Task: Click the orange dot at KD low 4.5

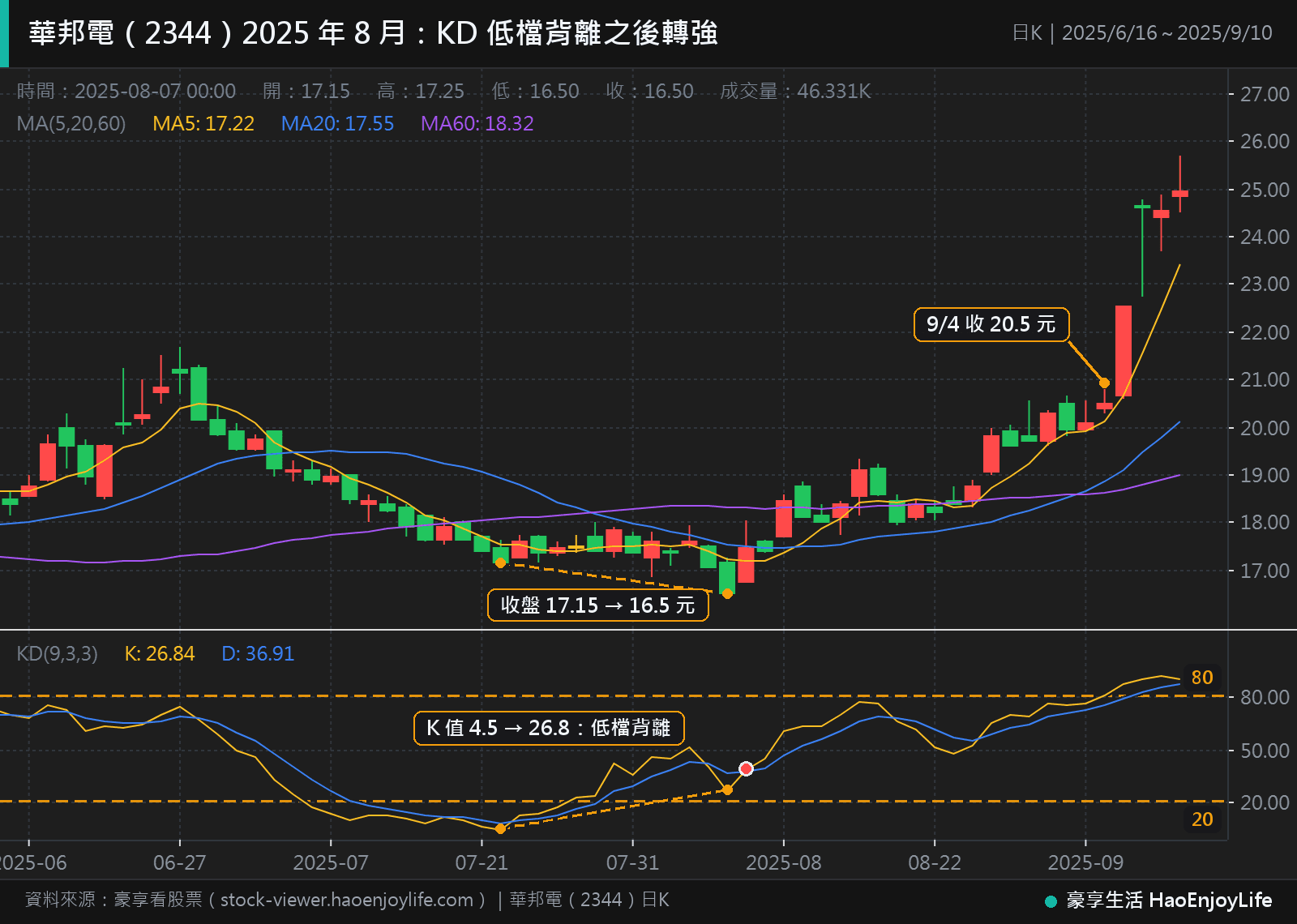Action: coord(500,828)
